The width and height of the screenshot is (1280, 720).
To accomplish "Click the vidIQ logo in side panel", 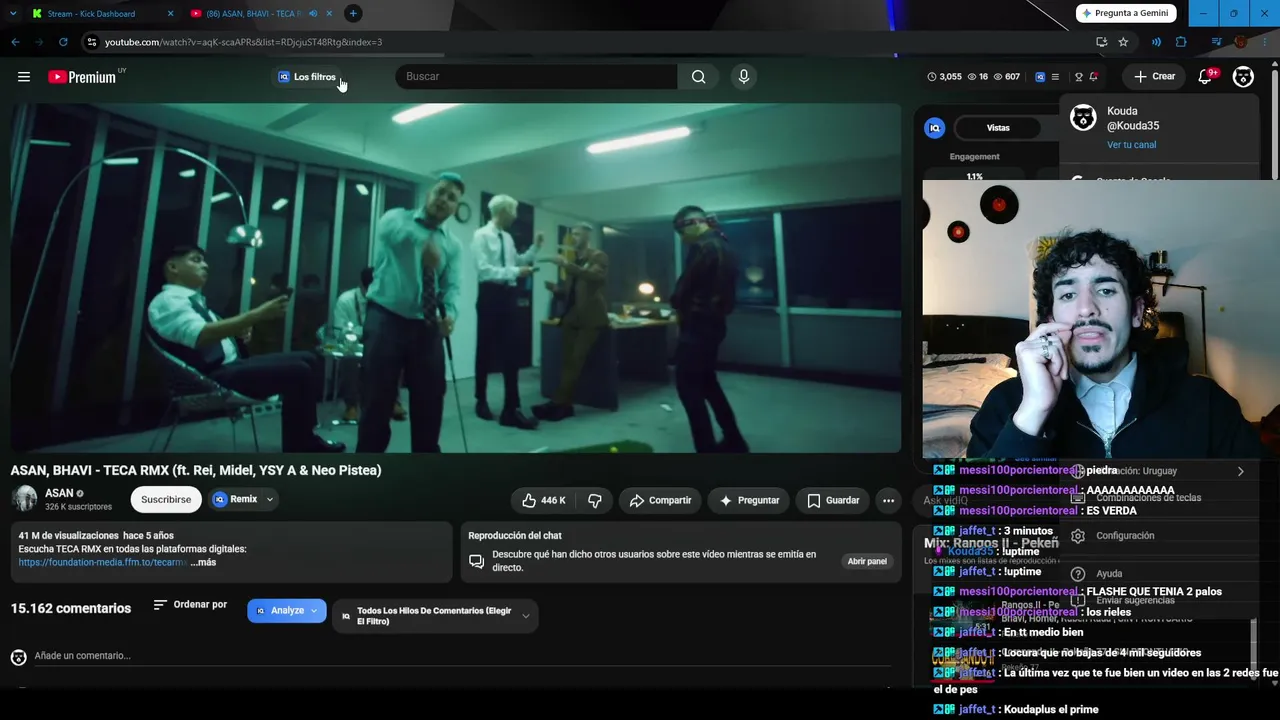I will (x=935, y=128).
